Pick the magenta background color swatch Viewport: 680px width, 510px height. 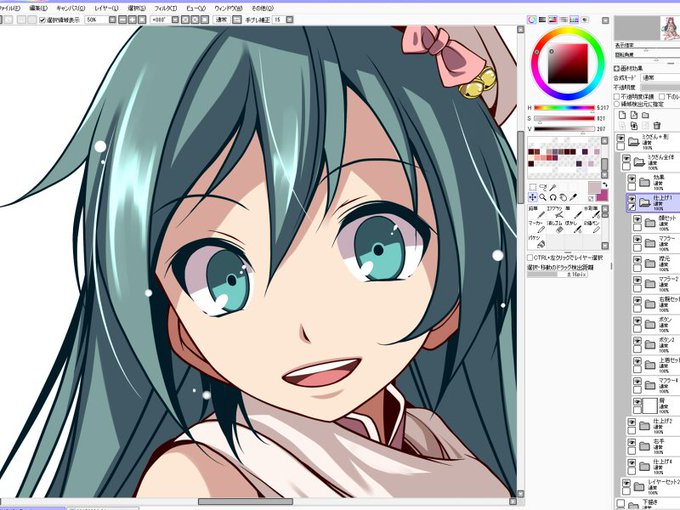(x=602, y=196)
